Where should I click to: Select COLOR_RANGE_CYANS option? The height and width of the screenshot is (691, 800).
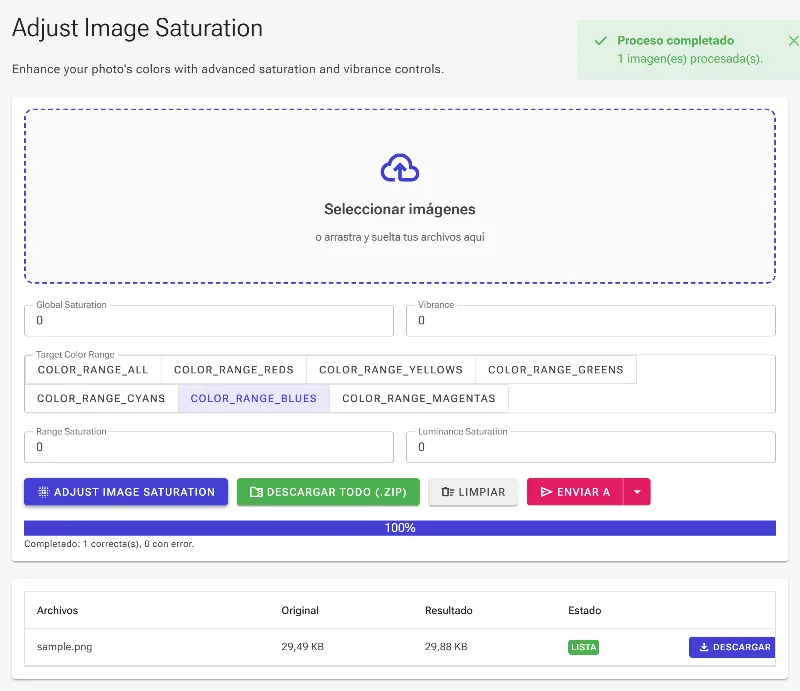coord(101,398)
